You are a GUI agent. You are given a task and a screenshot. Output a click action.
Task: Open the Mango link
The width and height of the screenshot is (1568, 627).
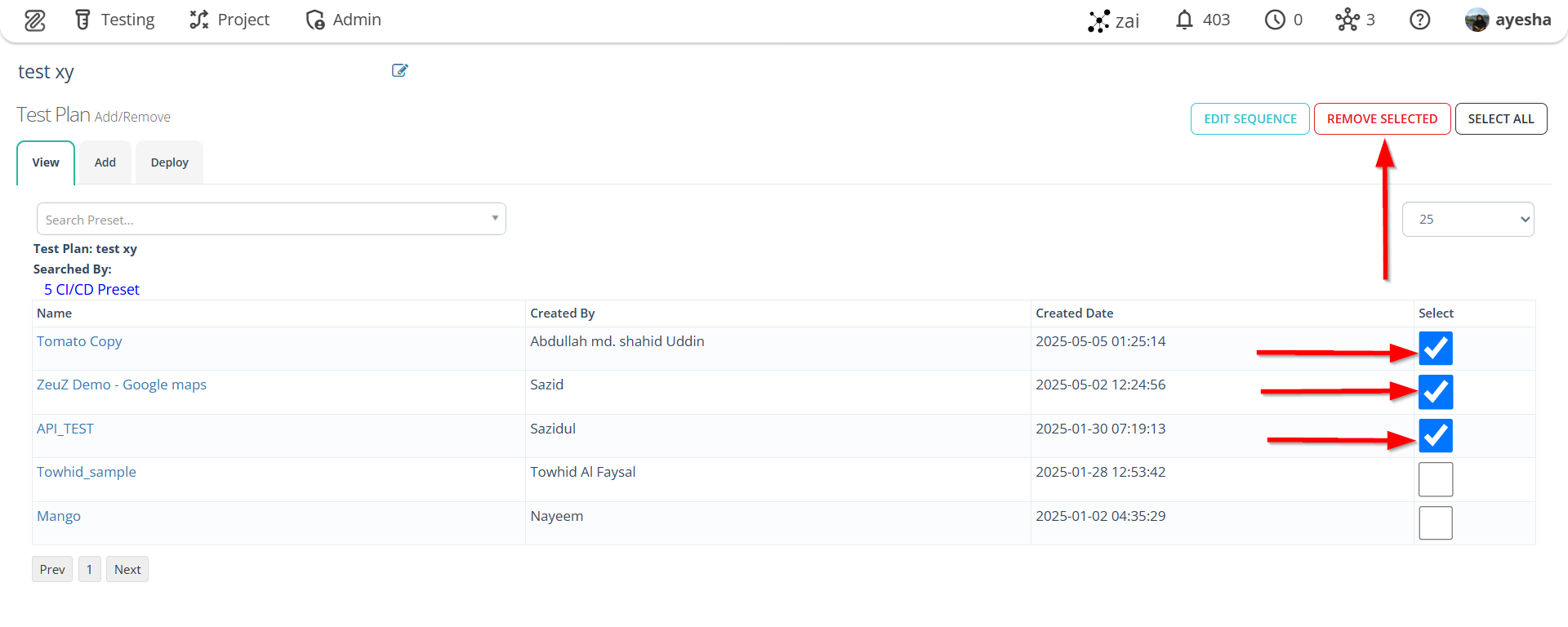click(59, 516)
